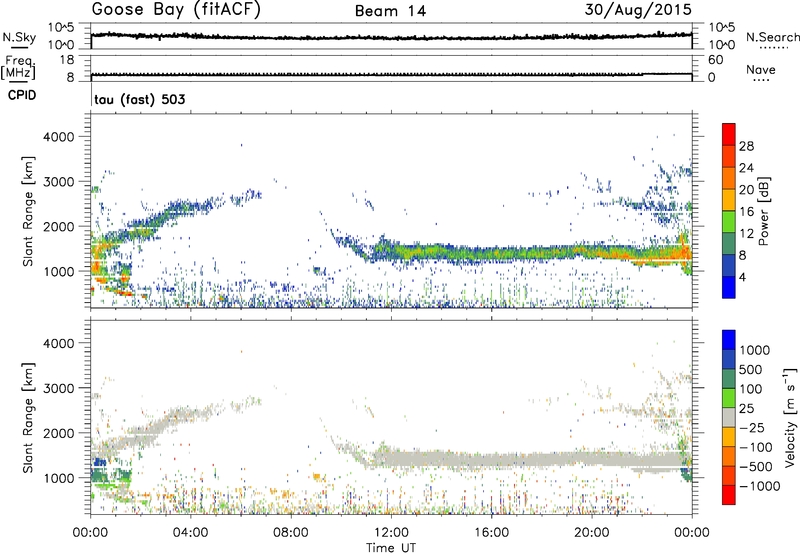Image resolution: width=800 pixels, height=554 pixels.
Task: Click the 'Power [dB]' colorbar label
Action: [x=763, y=211]
